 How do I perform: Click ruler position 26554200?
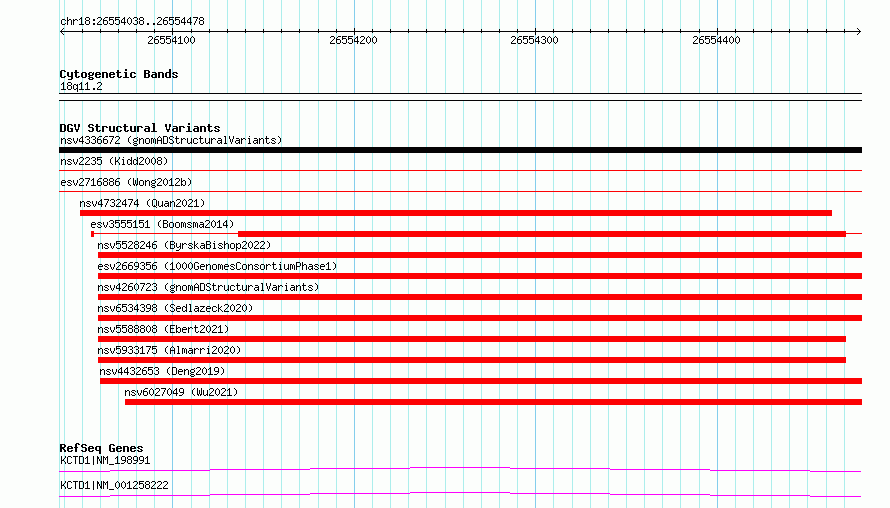[x=353, y=40]
